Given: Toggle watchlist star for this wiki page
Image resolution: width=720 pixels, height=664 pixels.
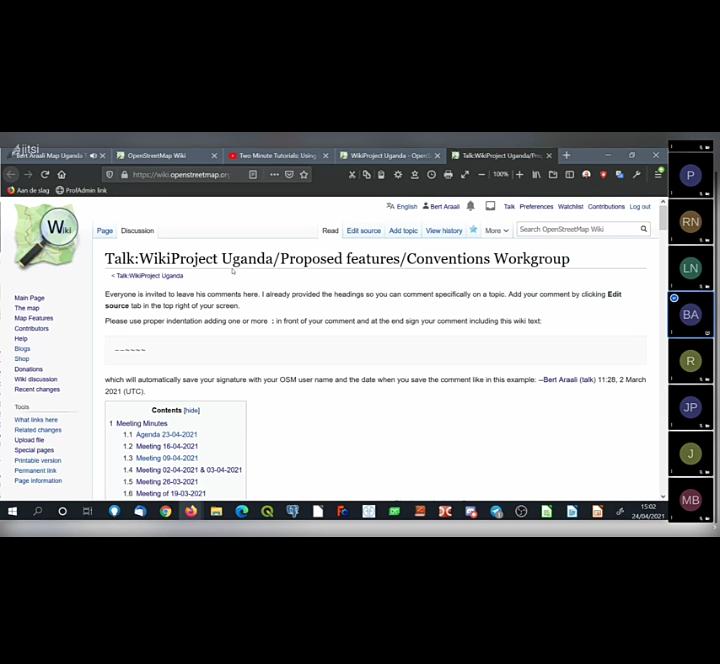Looking at the screenshot, I should [x=473, y=230].
